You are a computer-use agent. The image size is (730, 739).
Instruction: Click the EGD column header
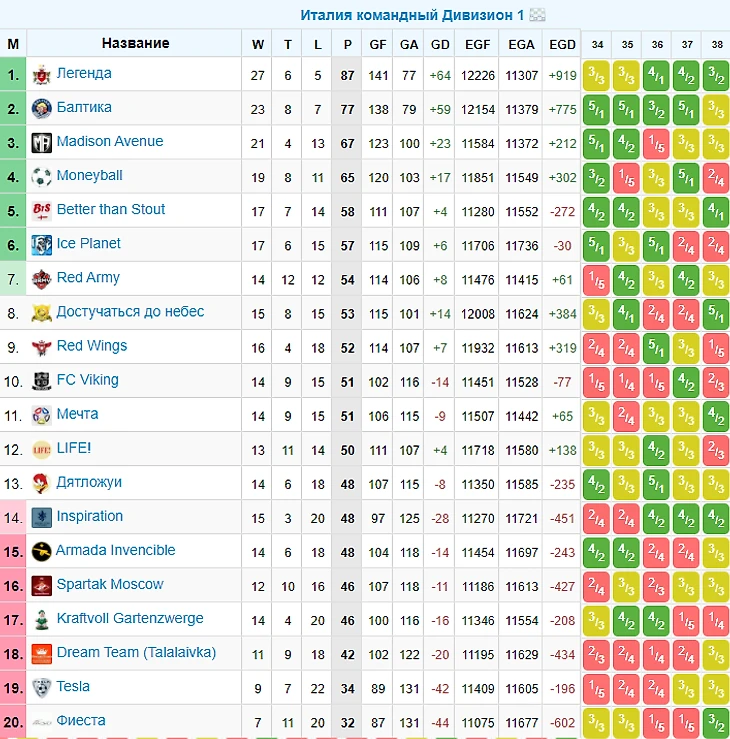coord(562,44)
